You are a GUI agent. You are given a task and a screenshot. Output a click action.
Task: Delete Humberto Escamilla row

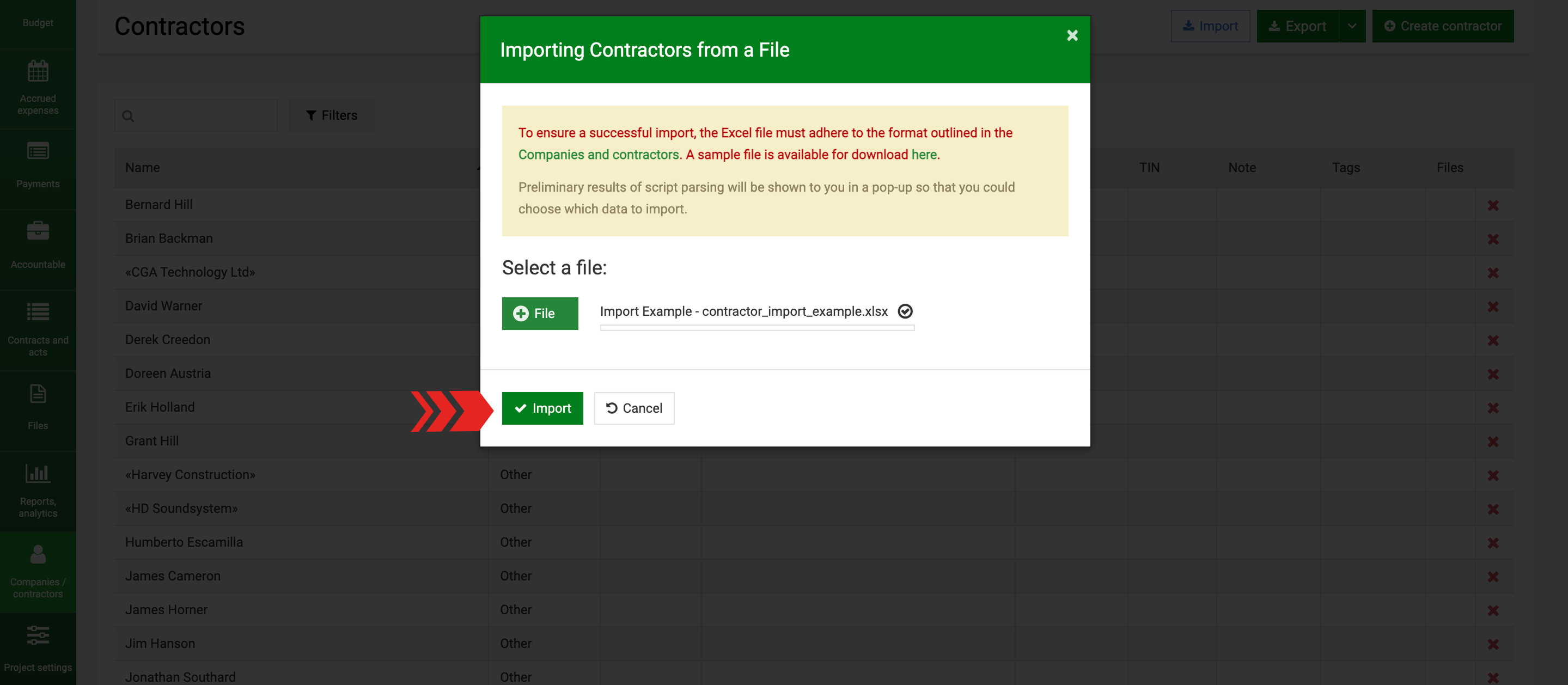[x=1493, y=543]
